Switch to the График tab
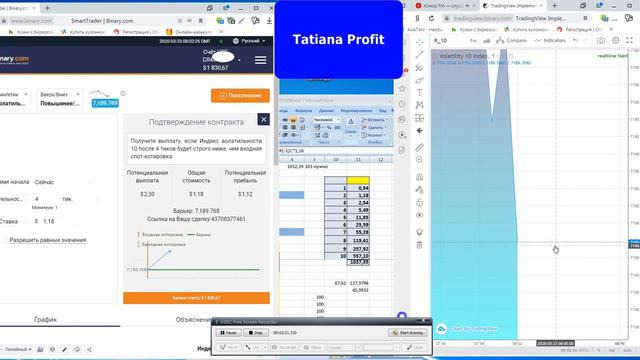 (x=46, y=320)
